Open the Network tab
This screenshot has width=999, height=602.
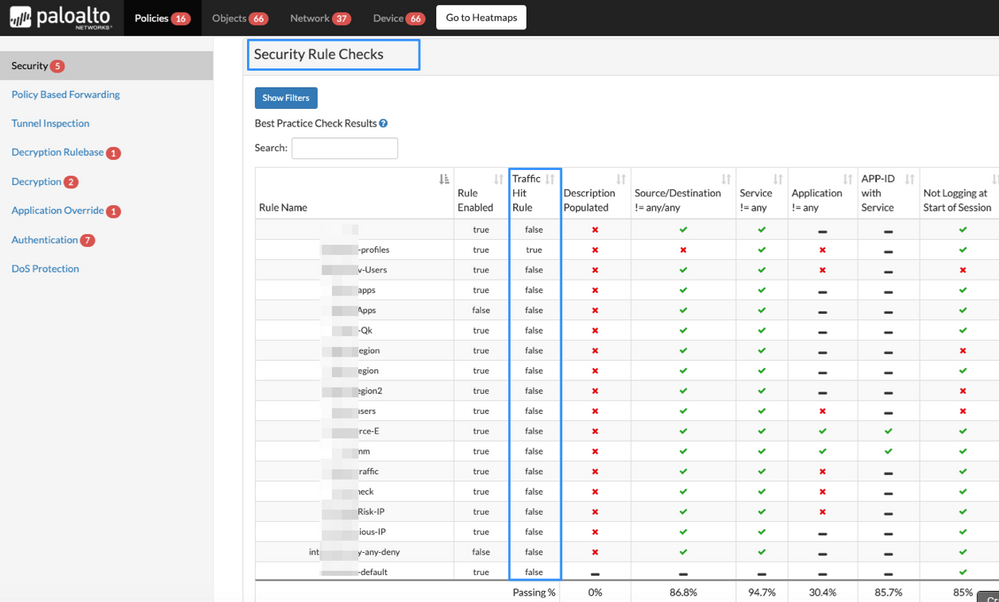320,17
